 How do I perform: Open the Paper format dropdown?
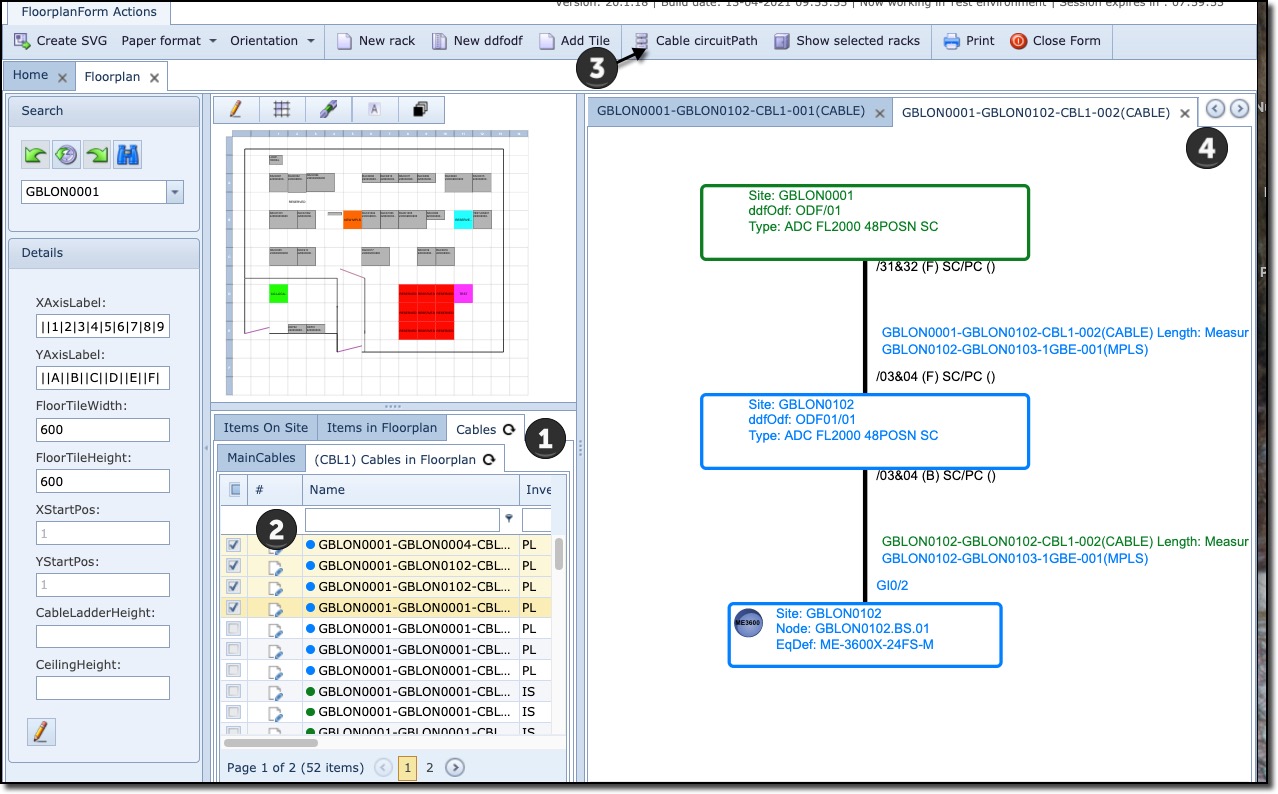coord(169,41)
